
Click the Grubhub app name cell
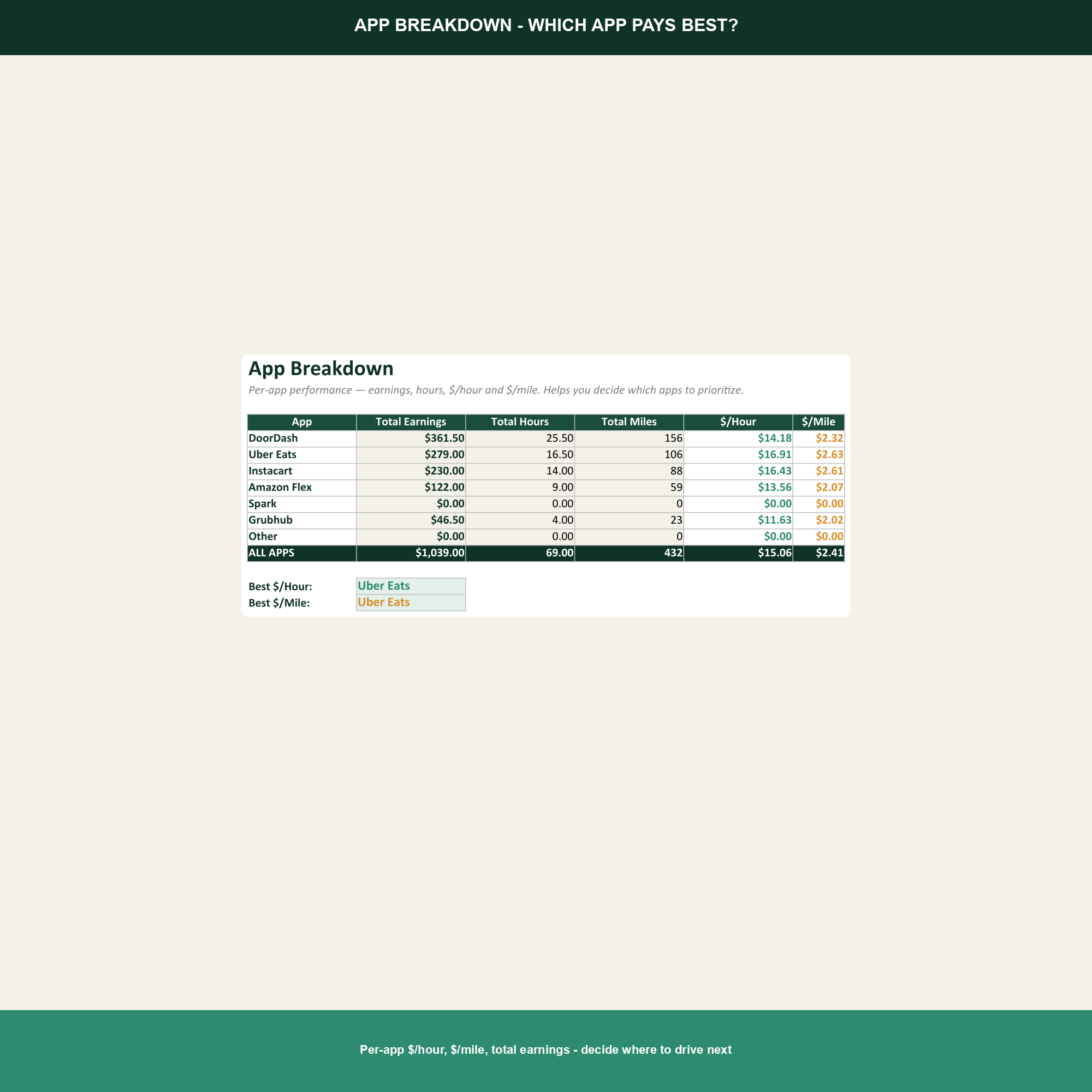(x=302, y=520)
